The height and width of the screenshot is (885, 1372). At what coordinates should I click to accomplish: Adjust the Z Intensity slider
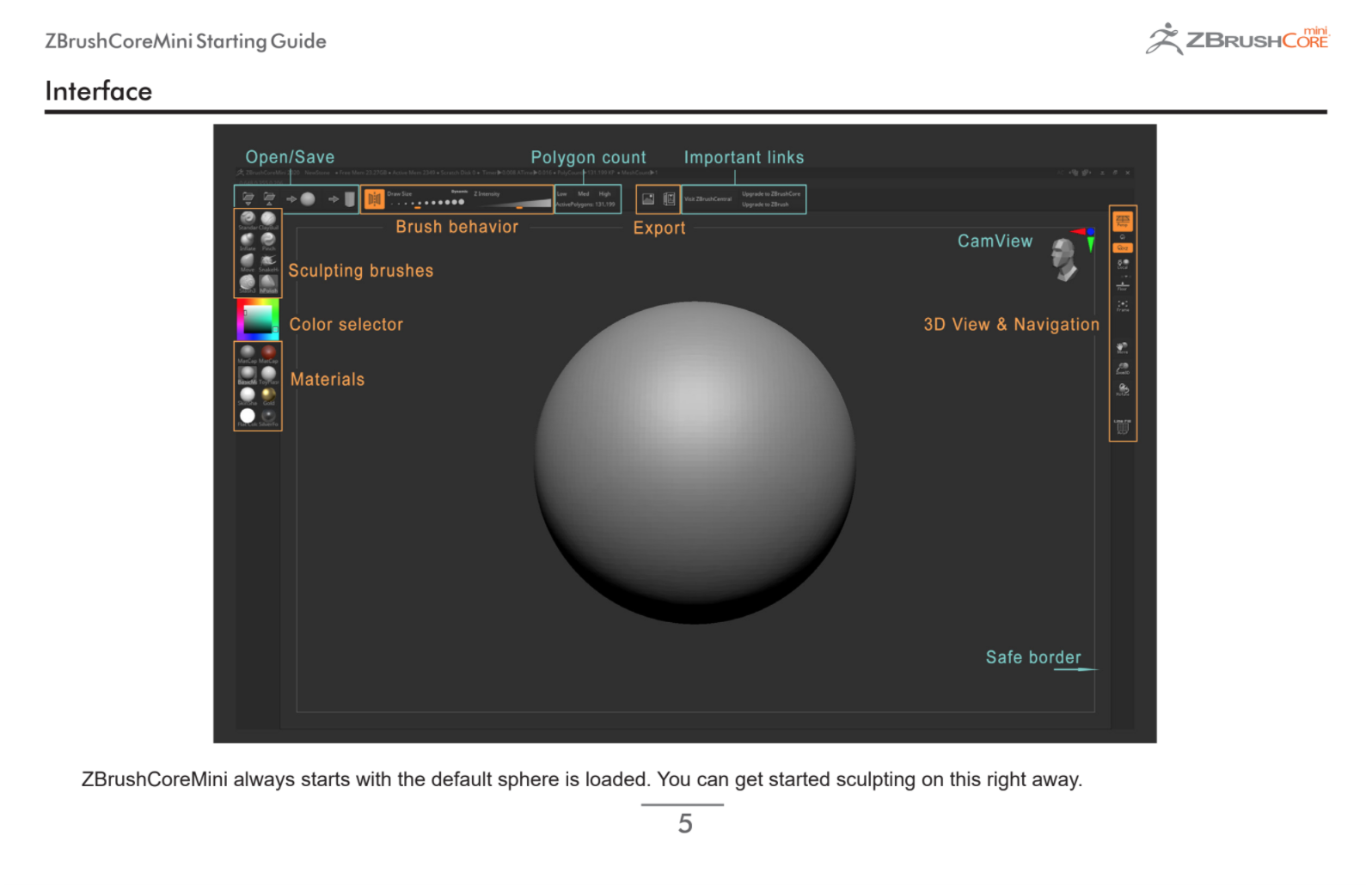click(512, 204)
